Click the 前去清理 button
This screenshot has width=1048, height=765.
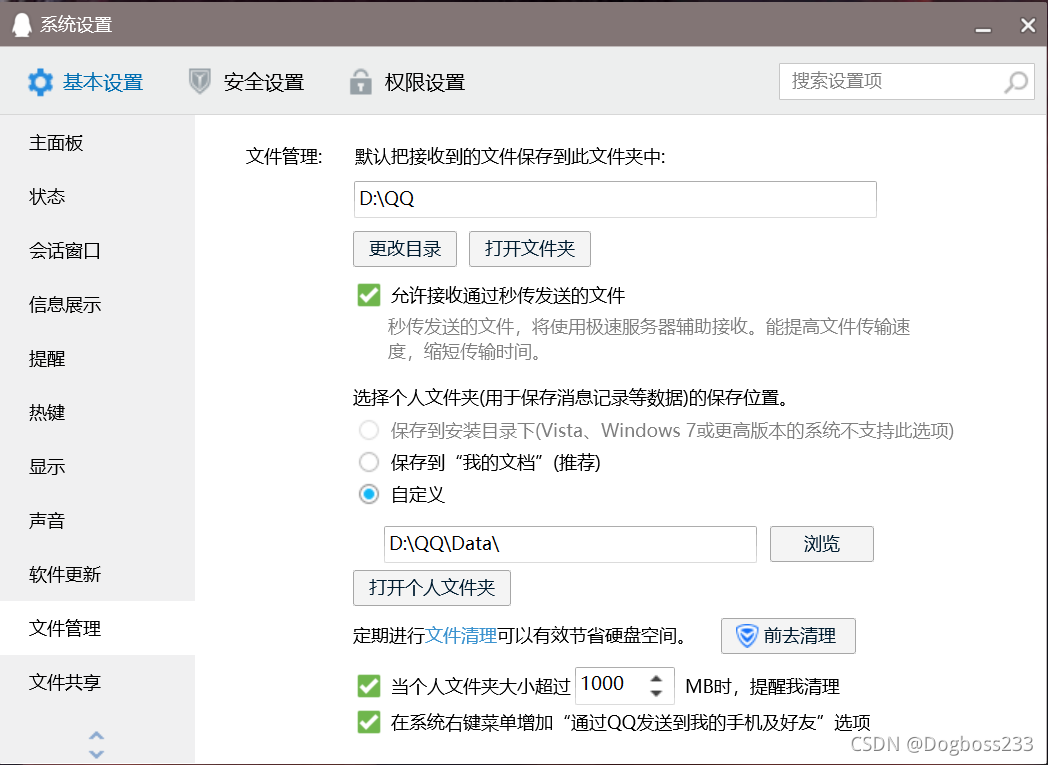(788, 635)
